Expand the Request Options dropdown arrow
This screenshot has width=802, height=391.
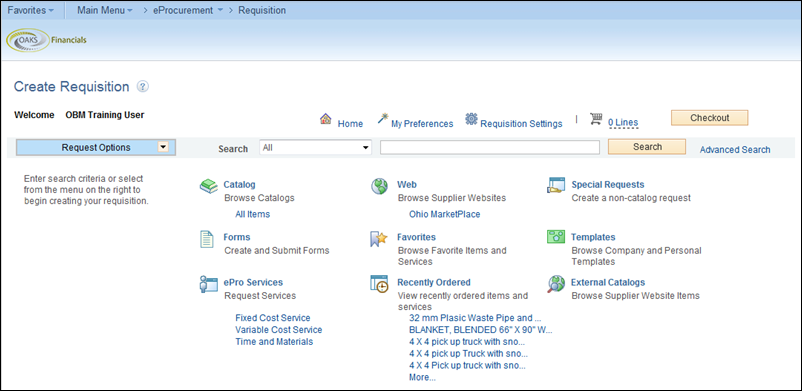point(163,147)
